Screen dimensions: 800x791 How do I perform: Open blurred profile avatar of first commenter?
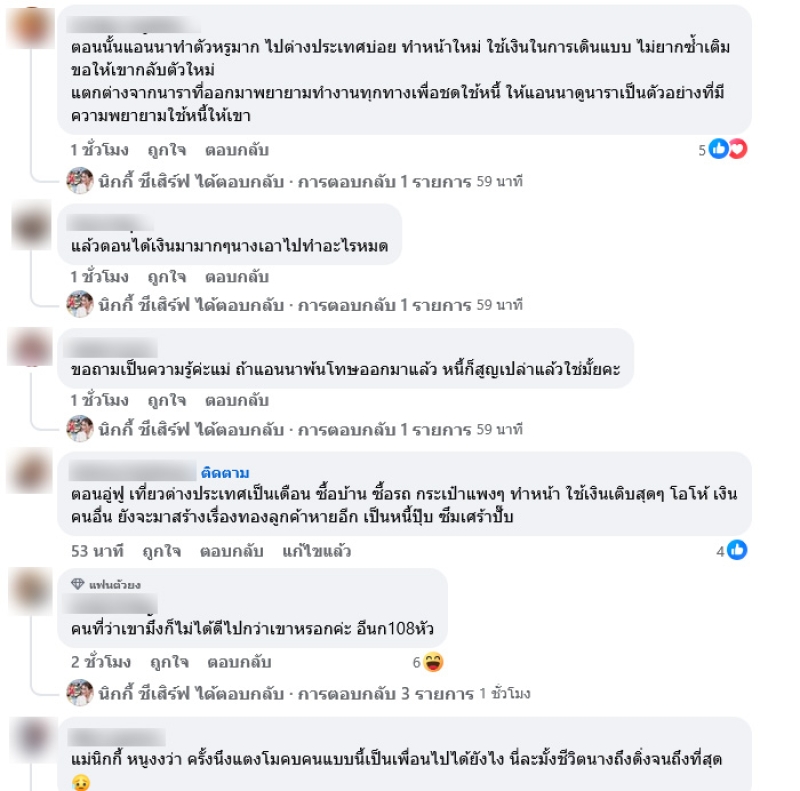(31, 27)
